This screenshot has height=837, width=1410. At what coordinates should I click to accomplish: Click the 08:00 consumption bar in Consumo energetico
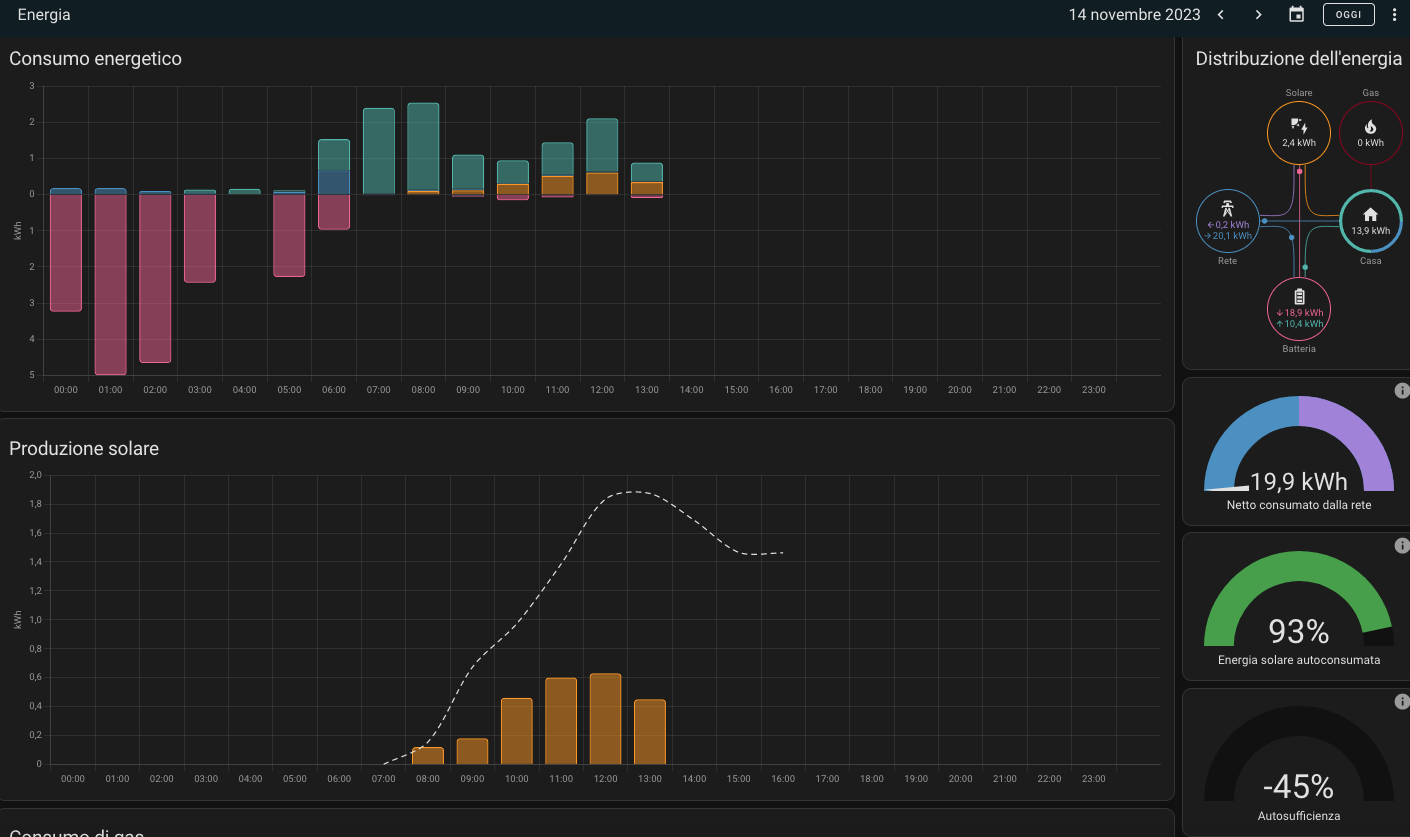coord(423,145)
